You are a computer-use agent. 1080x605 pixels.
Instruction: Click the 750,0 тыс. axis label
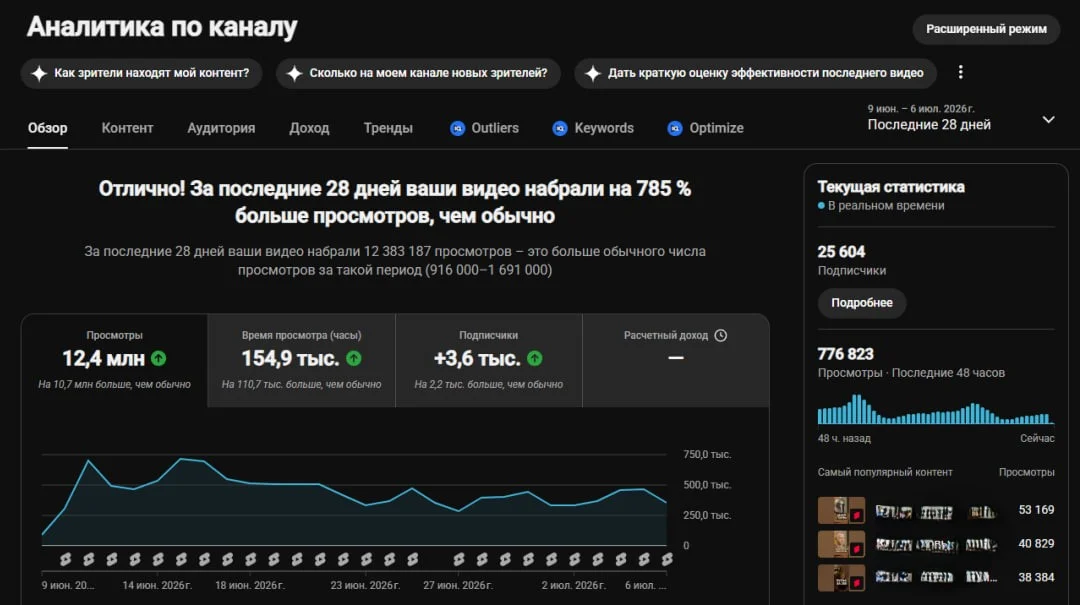tap(707, 455)
